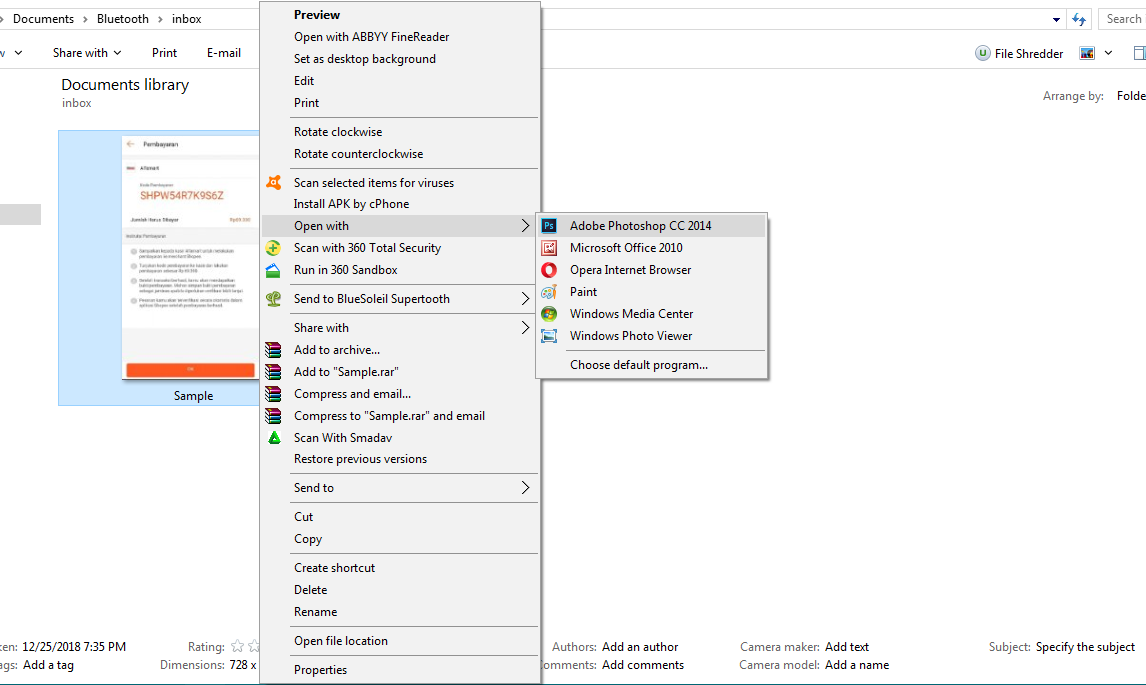Click the Microsoft Office 2010 icon
The width and height of the screenshot is (1146, 685).
(x=549, y=248)
